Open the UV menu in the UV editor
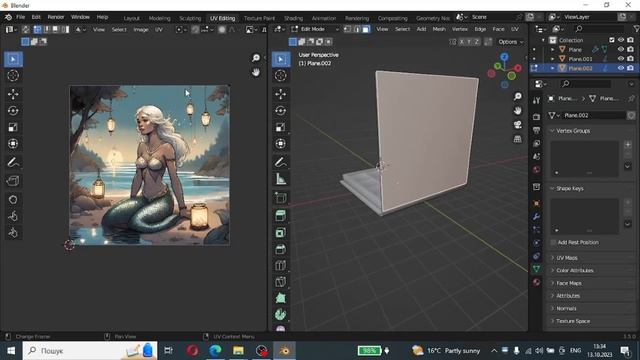Screen dimensions: 640x360 (158, 30)
